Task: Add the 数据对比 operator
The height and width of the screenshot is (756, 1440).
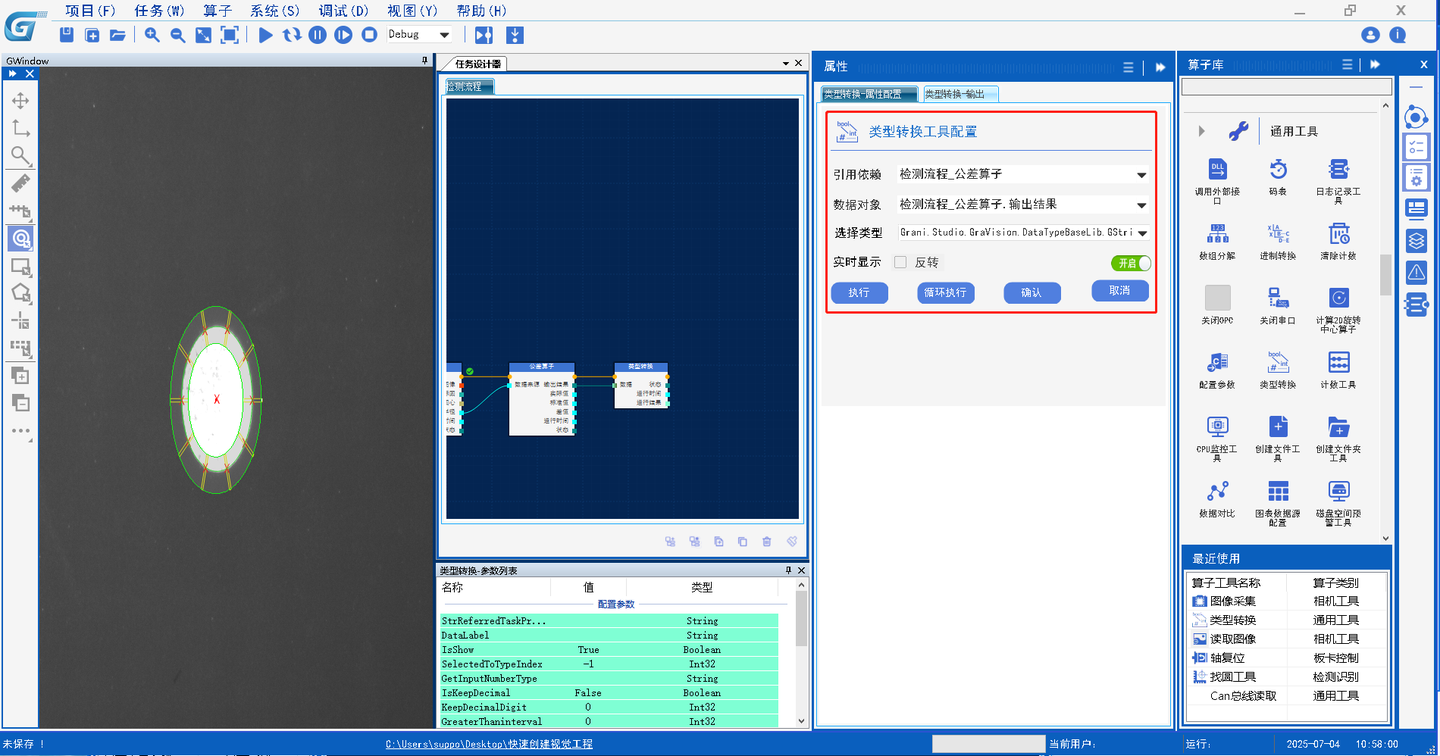Action: point(1217,499)
